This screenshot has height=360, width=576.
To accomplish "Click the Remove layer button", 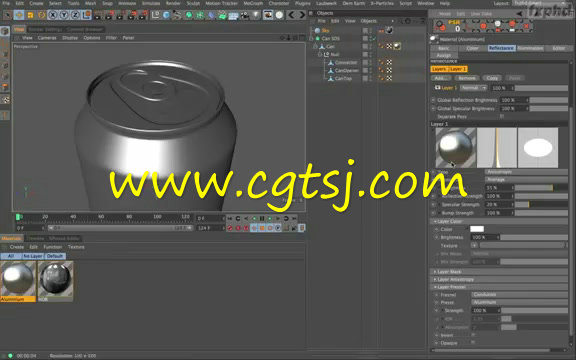I will pos(467,78).
